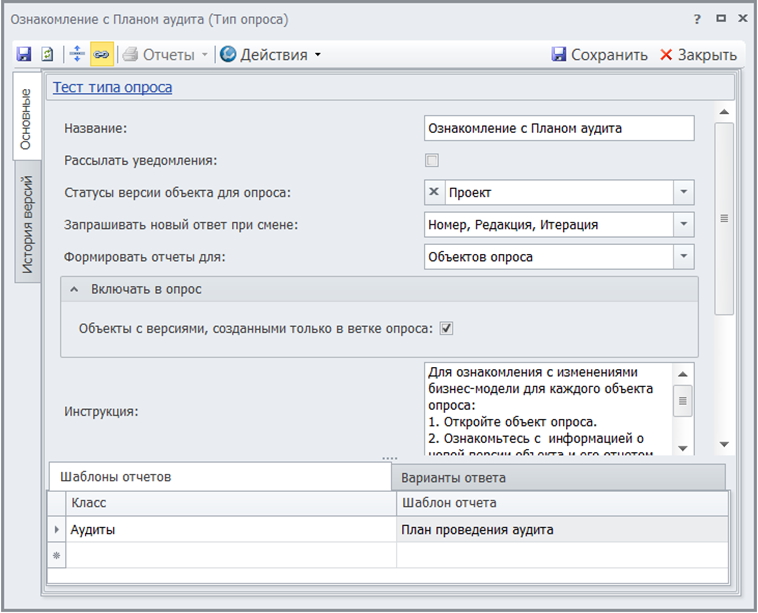
Task: Open the История версий side tab
Action: [28, 225]
